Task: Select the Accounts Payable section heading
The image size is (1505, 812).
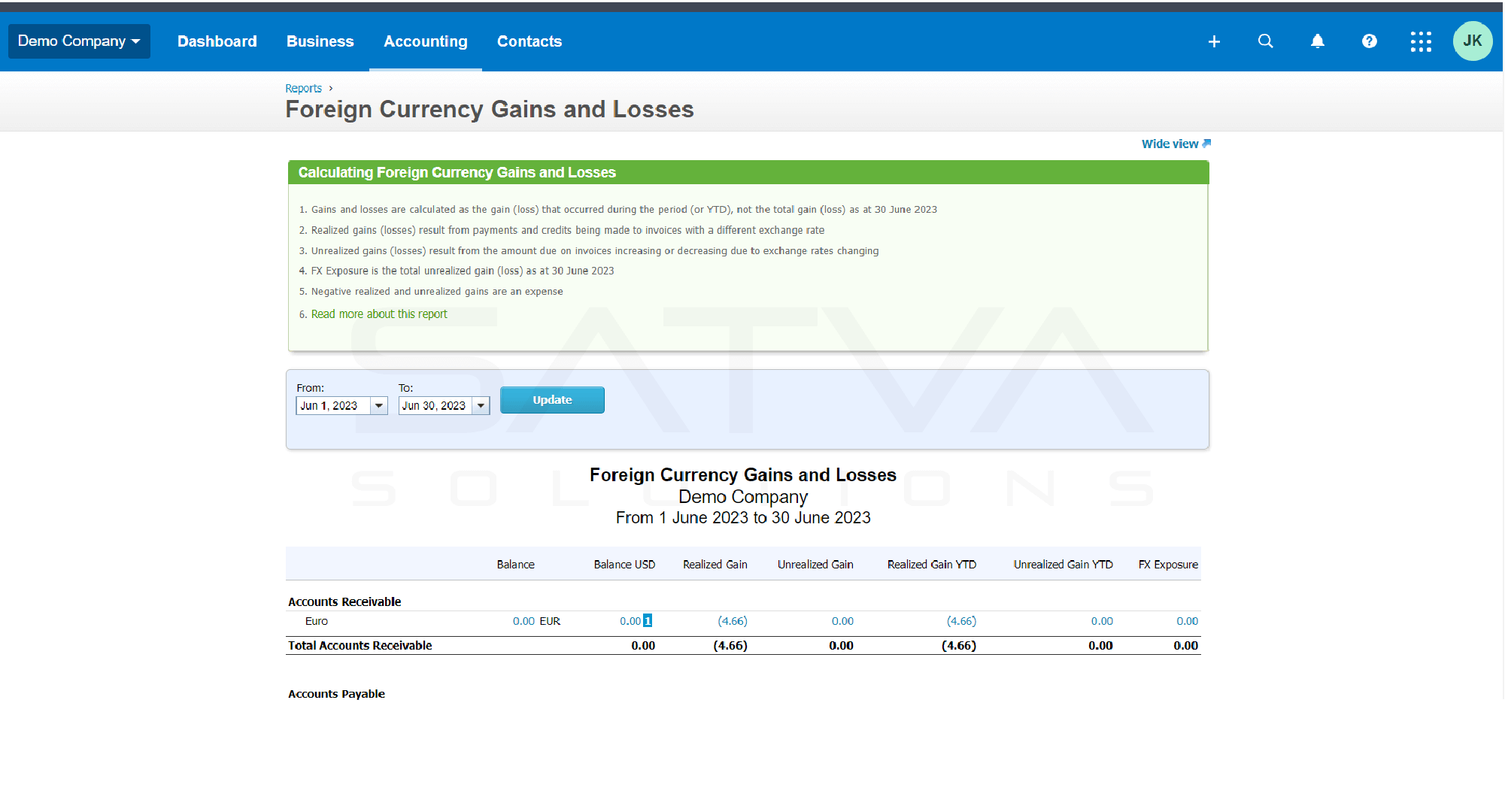Action: (x=336, y=694)
